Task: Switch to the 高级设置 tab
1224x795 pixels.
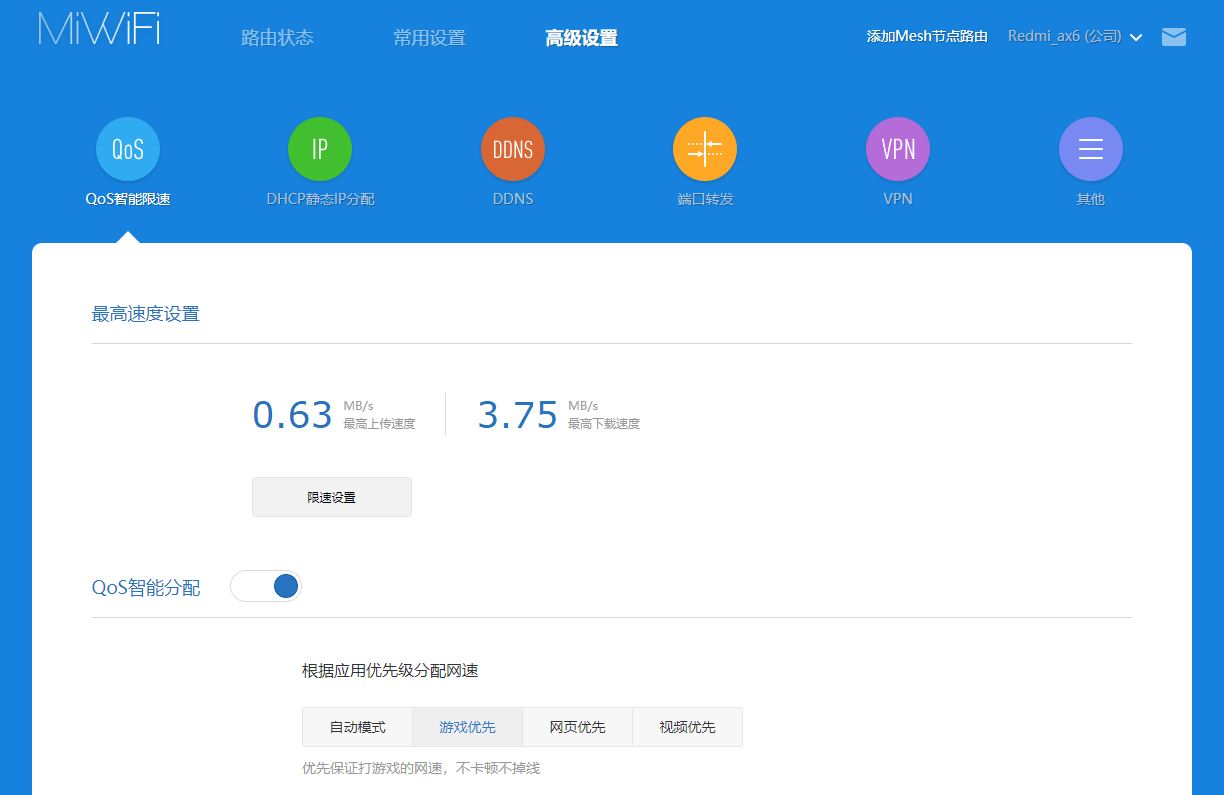Action: click(x=582, y=37)
